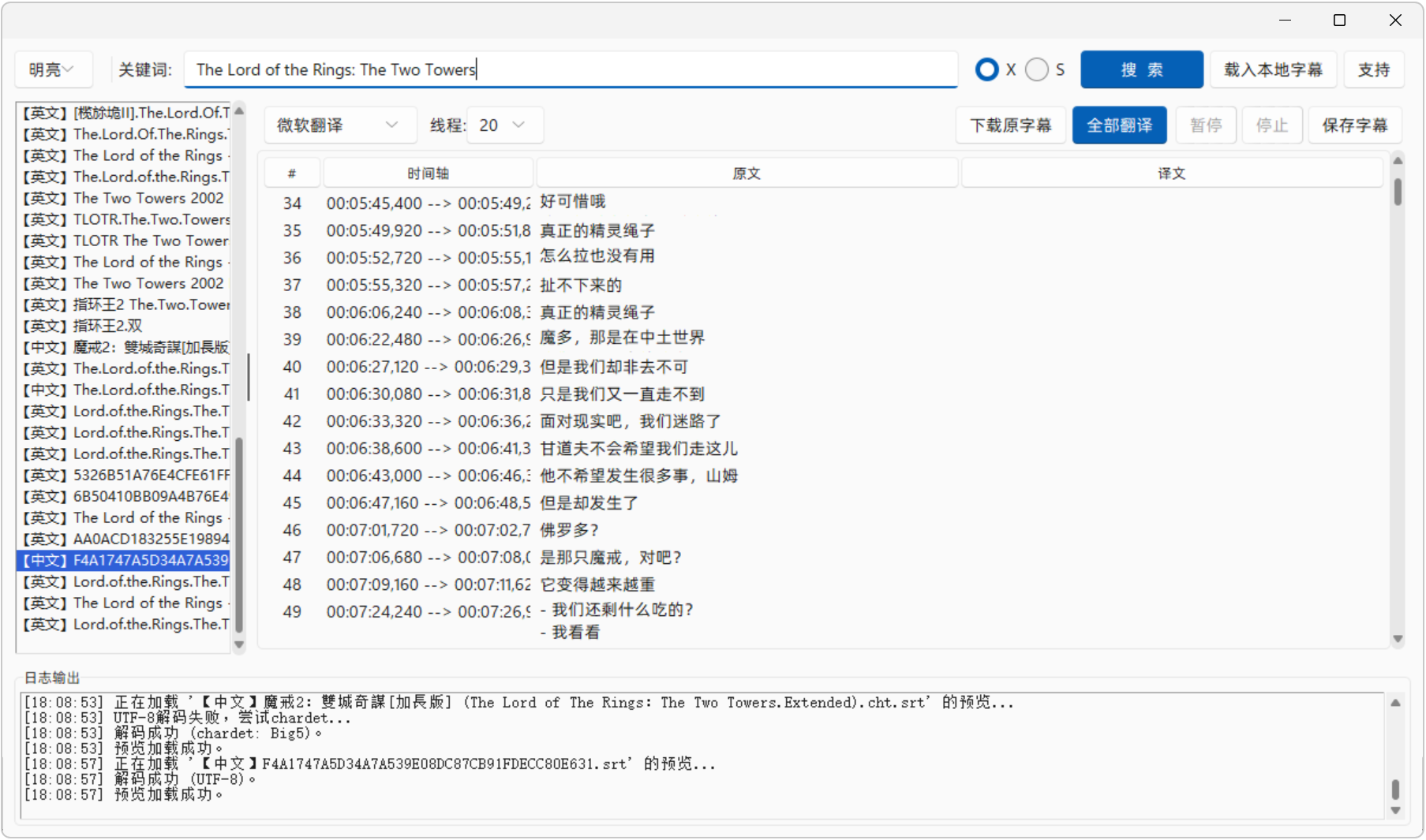The height and width of the screenshot is (840, 1426).
Task: Select subtitle row 47 是那只魔戒，对吧?
Action: point(823,558)
